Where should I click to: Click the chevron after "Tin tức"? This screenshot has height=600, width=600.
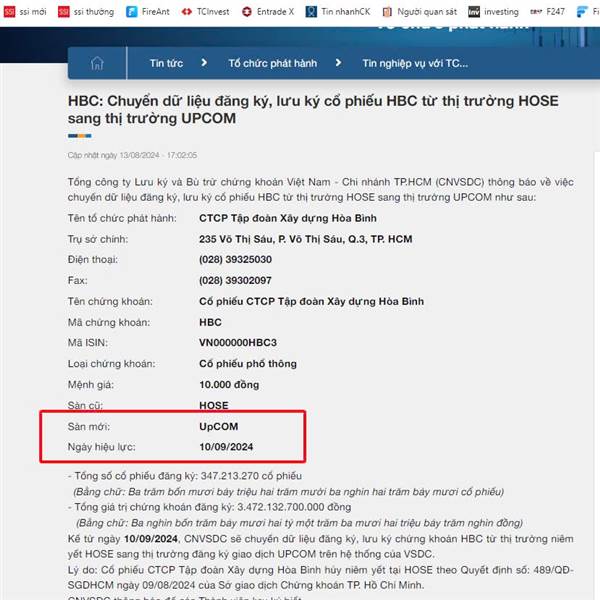(204, 63)
